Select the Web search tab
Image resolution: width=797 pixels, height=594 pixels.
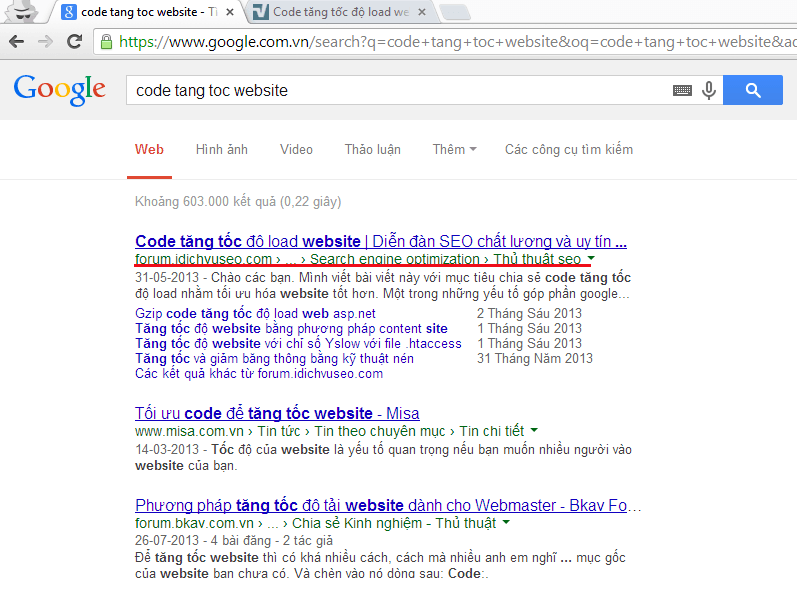click(x=149, y=149)
